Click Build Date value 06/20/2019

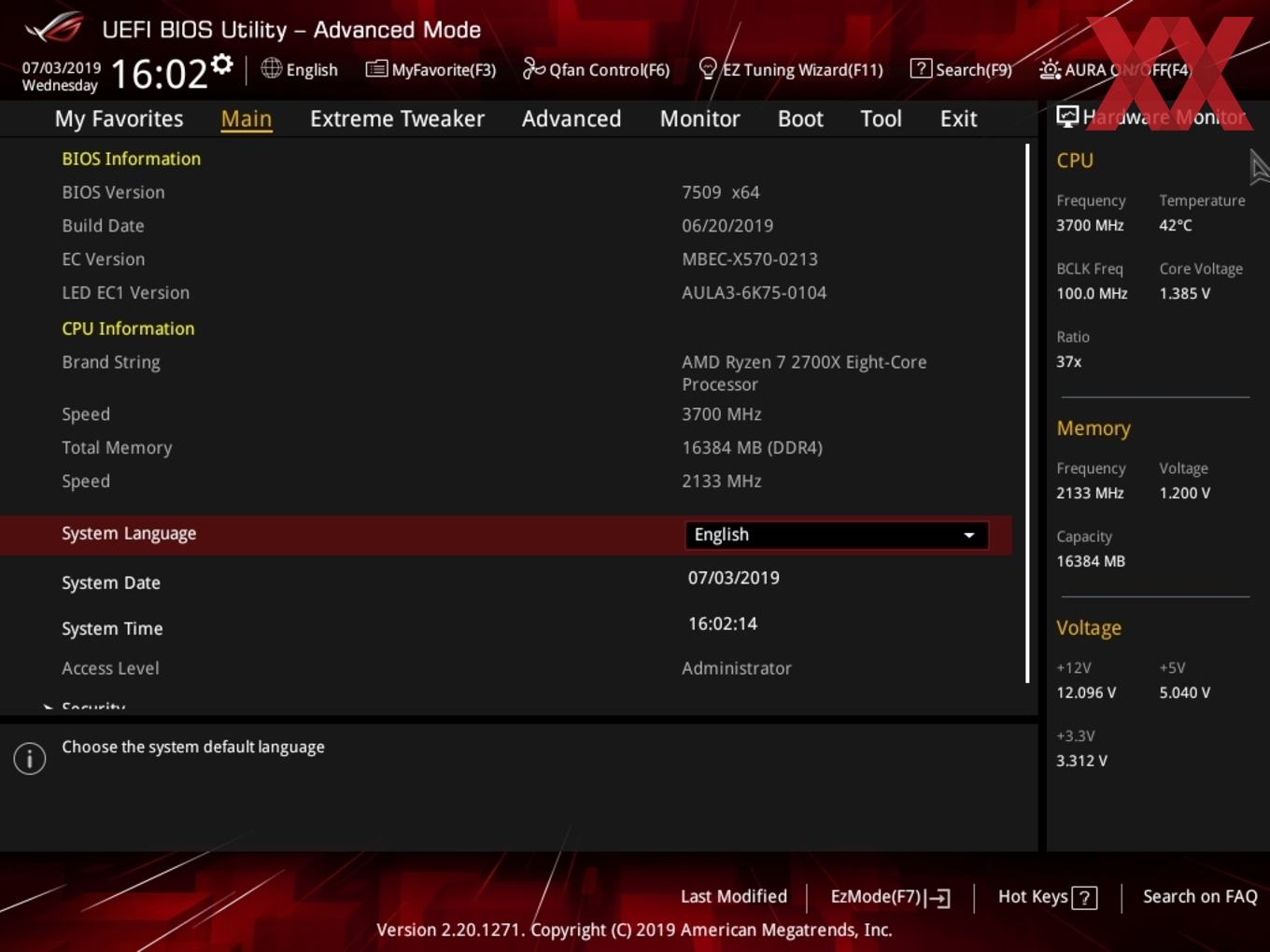pyautogui.click(x=727, y=226)
